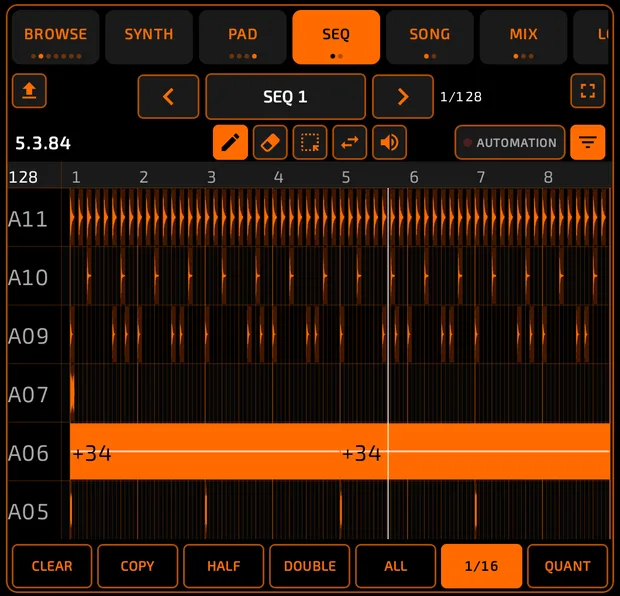Click the COPY button
This screenshot has width=620, height=596.
(x=138, y=566)
